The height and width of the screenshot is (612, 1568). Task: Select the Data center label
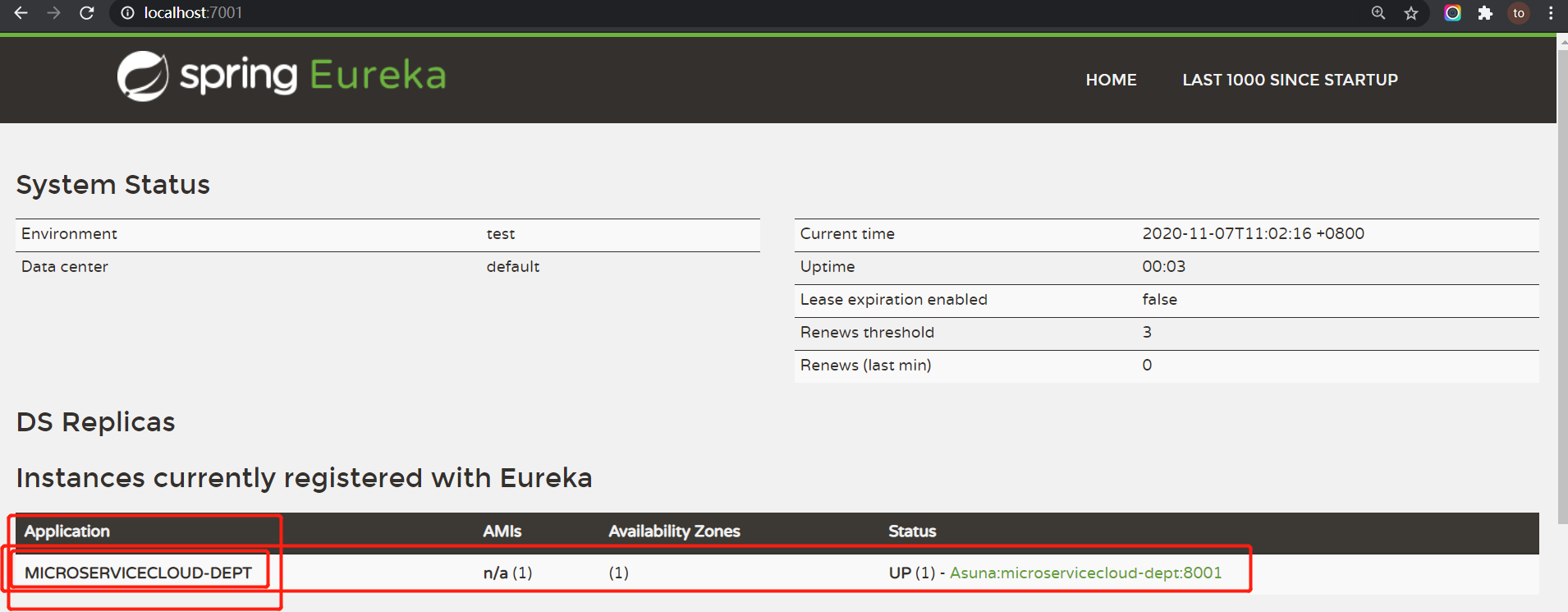(65, 266)
